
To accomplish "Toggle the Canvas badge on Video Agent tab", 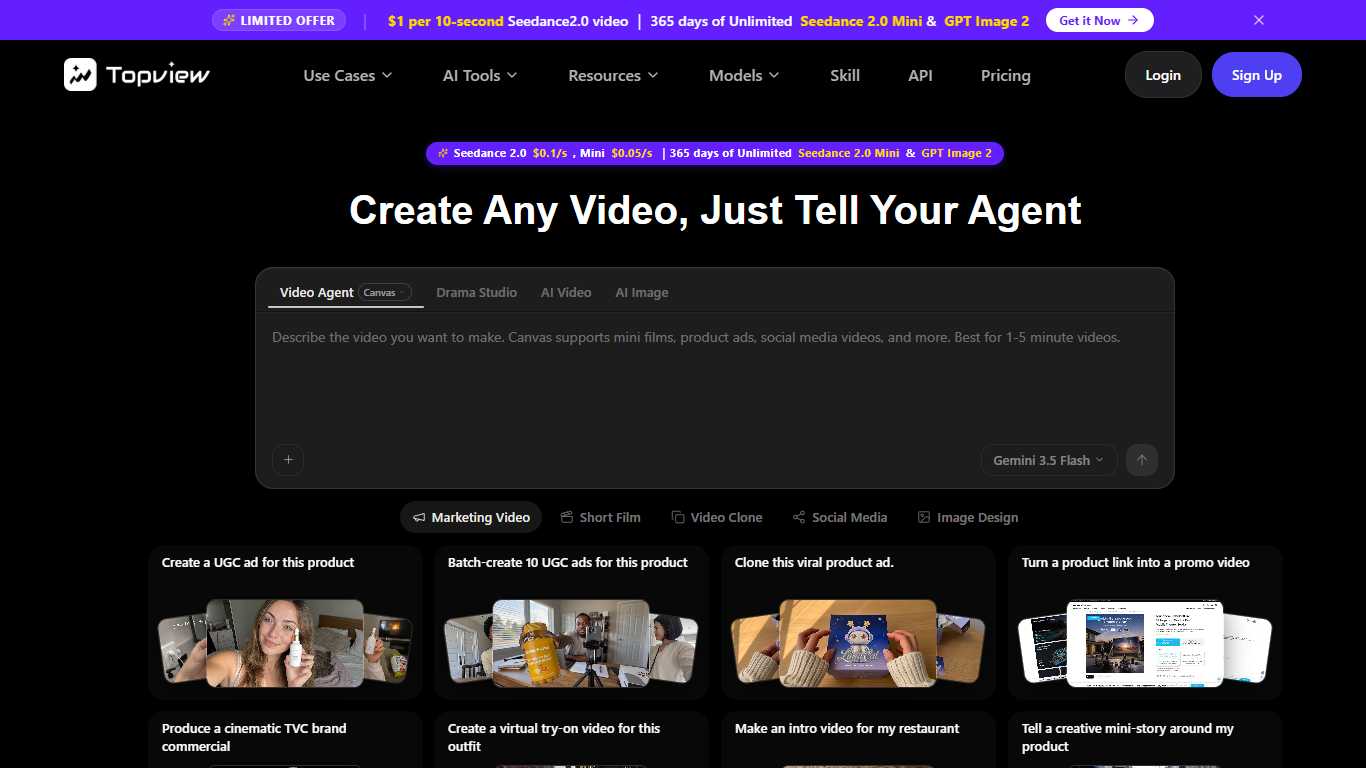I will pos(385,293).
